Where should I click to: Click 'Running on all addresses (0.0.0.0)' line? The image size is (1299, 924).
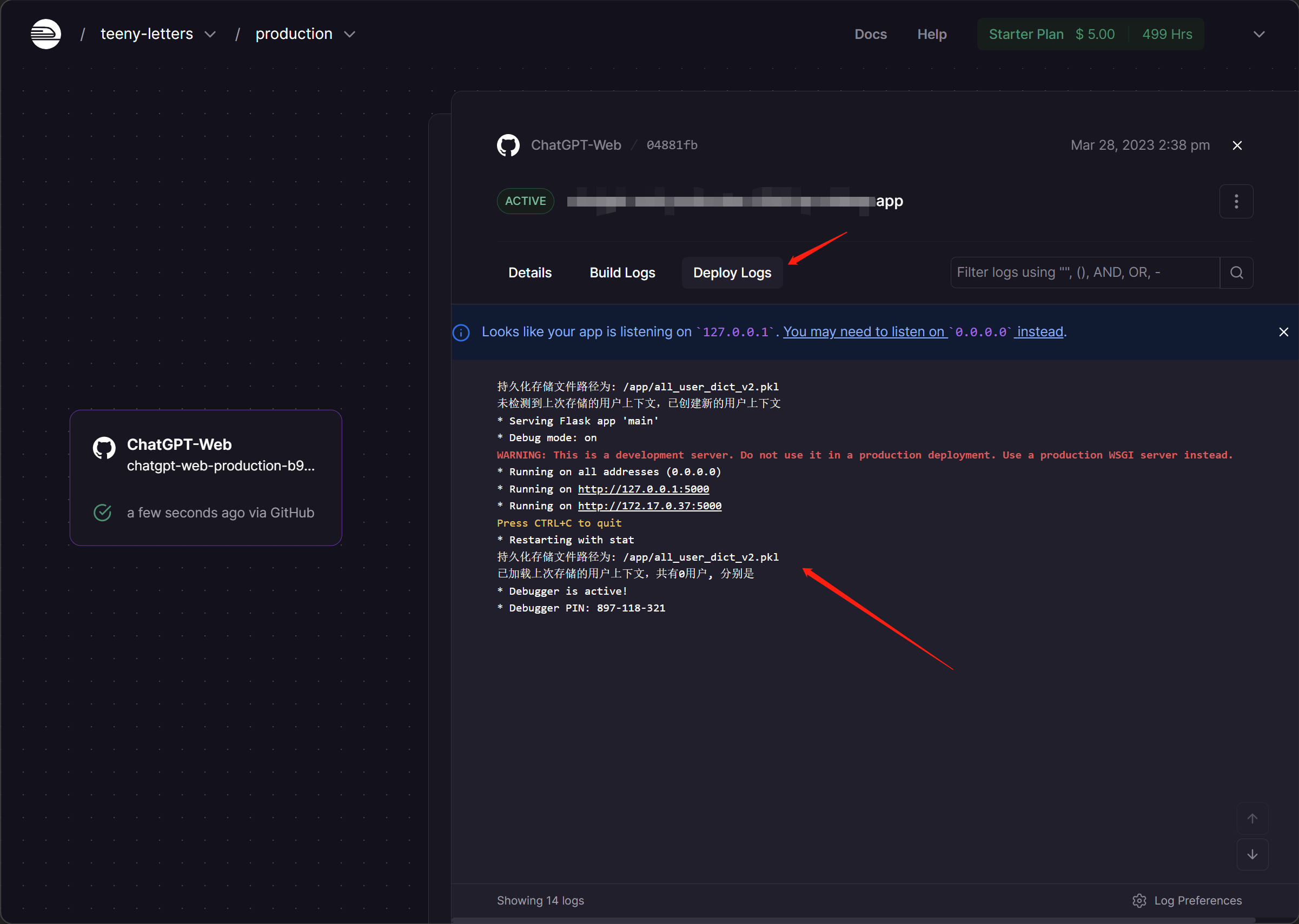click(x=609, y=472)
